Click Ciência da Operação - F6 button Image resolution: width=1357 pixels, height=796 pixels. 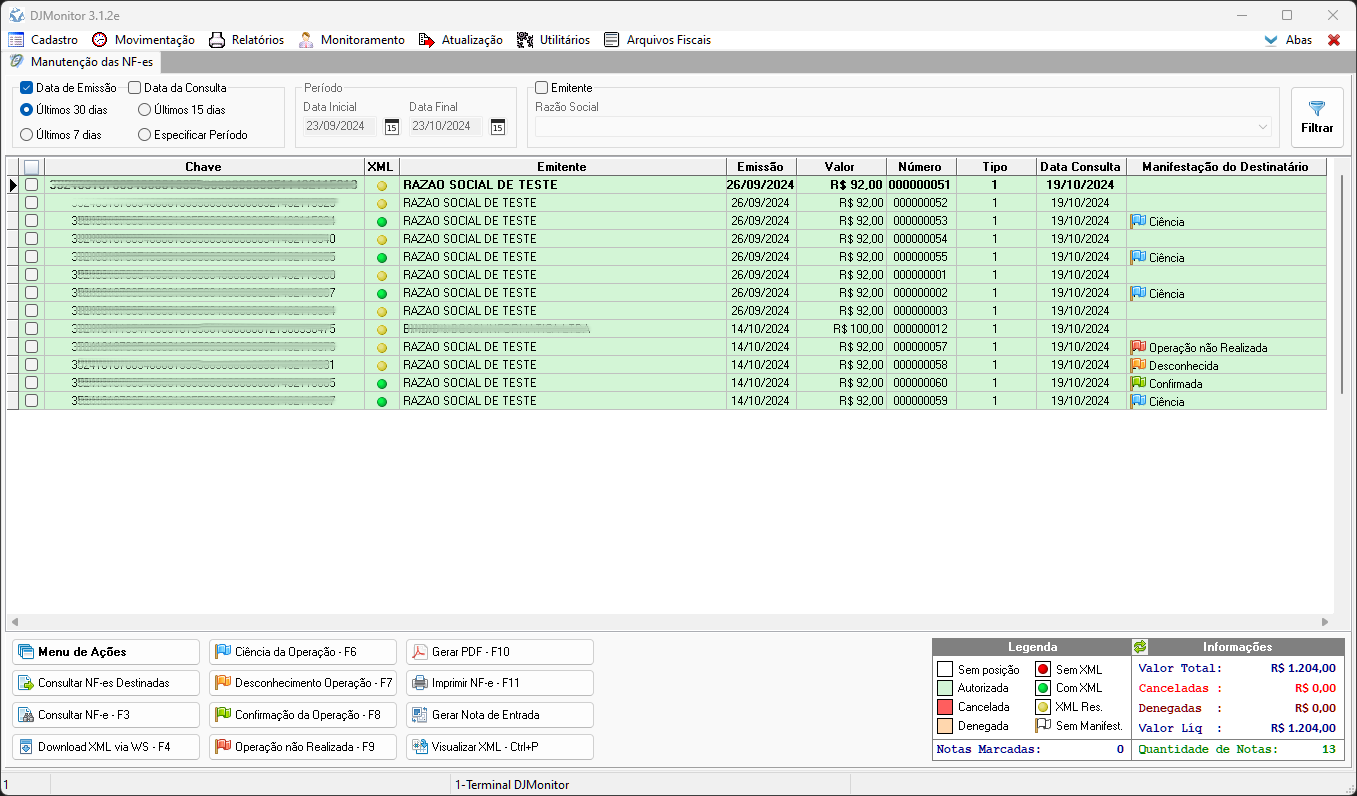coord(303,652)
